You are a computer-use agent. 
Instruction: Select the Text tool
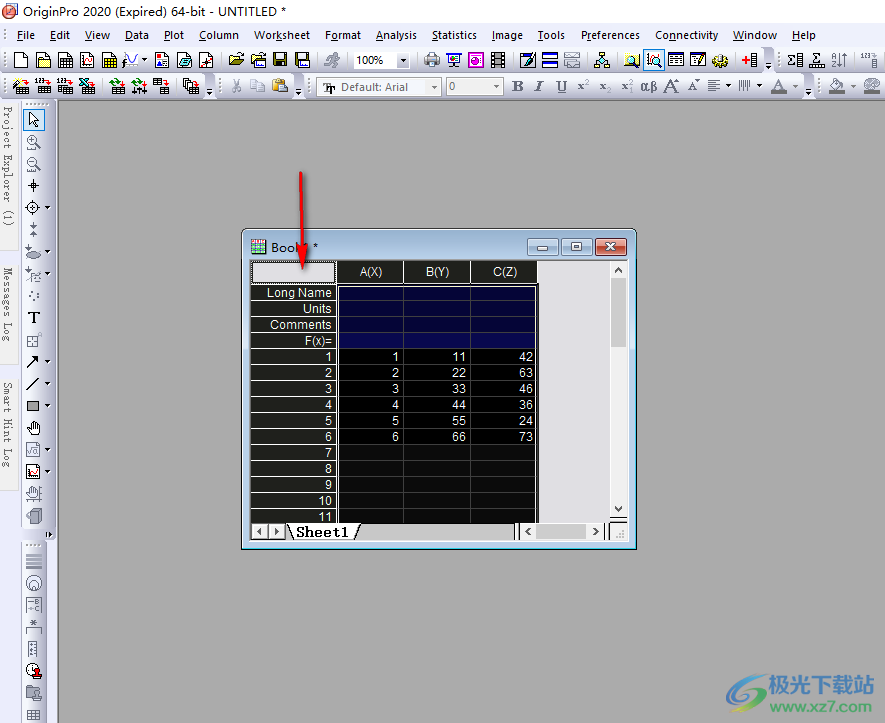click(33, 318)
